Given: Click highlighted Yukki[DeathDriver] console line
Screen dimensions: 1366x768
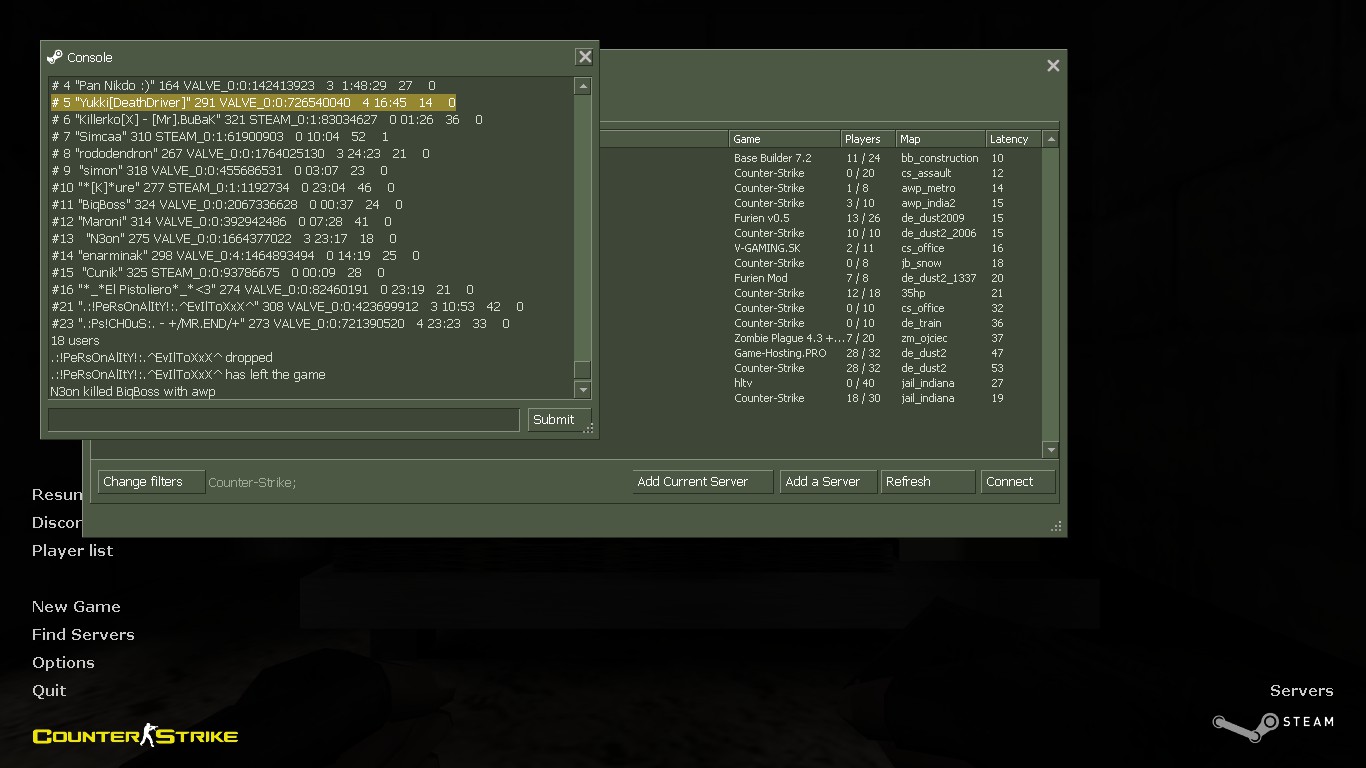Looking at the screenshot, I should [x=253, y=103].
